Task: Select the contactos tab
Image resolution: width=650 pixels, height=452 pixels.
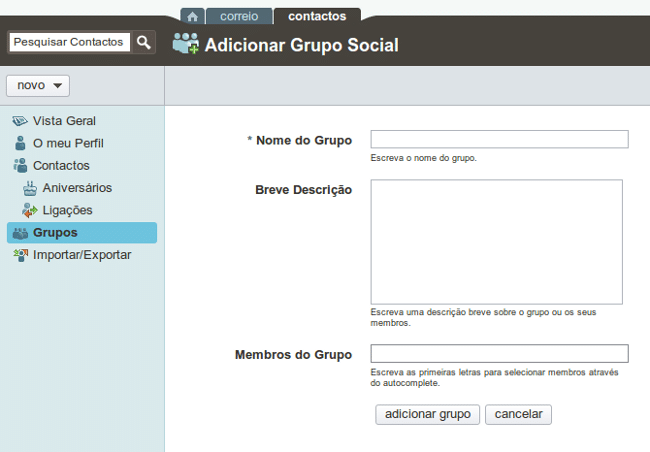Action: [317, 16]
